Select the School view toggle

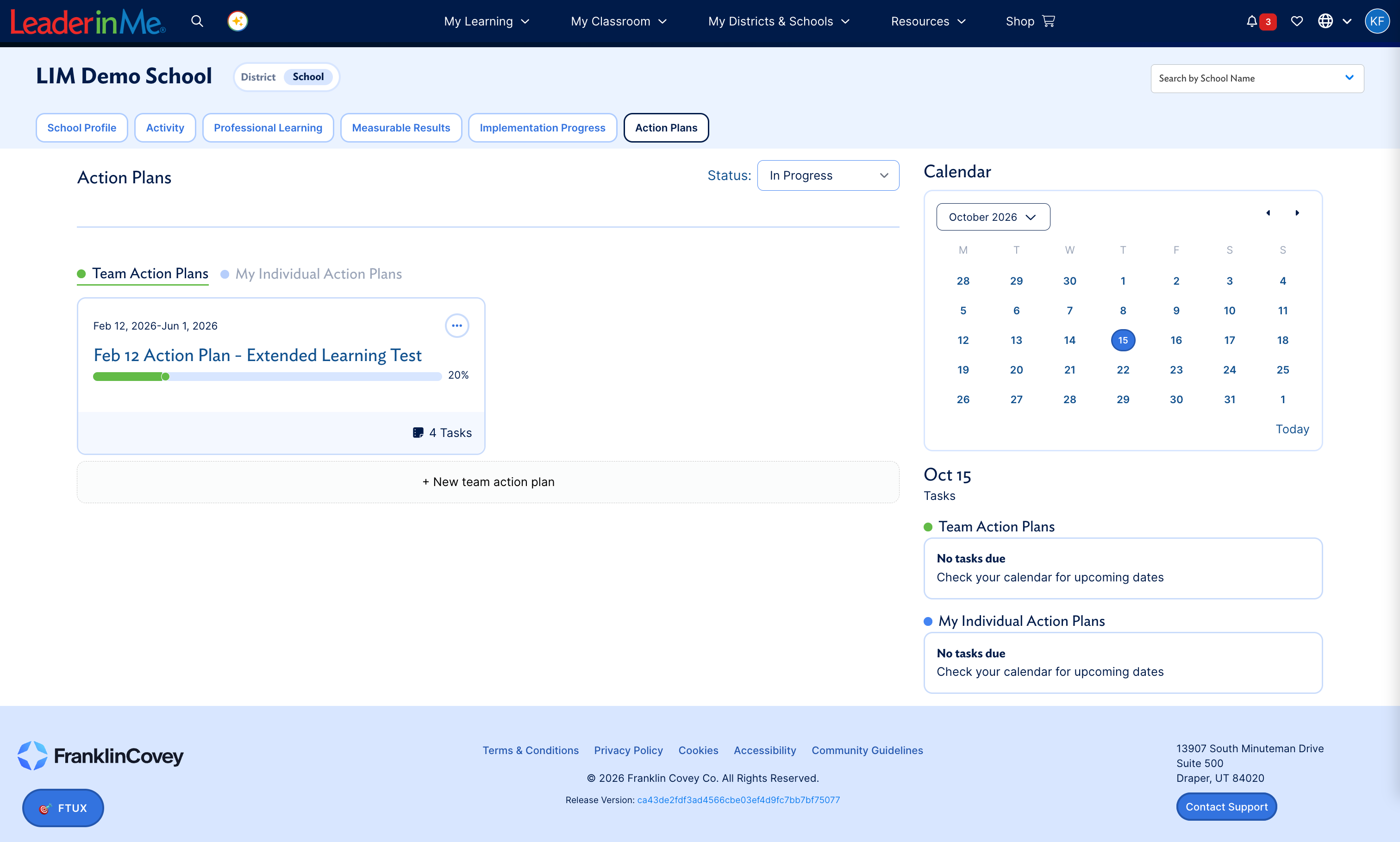tap(308, 77)
